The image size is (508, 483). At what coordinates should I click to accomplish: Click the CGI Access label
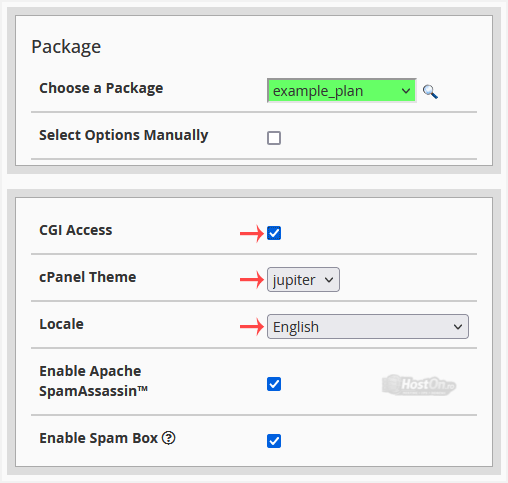coord(76,230)
